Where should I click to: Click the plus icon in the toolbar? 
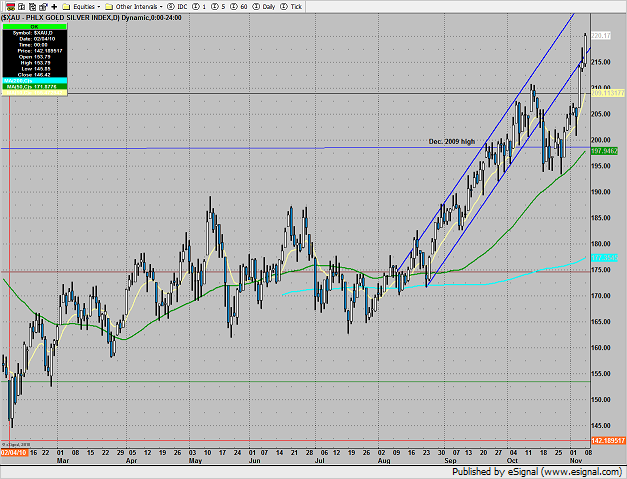click(54, 6)
